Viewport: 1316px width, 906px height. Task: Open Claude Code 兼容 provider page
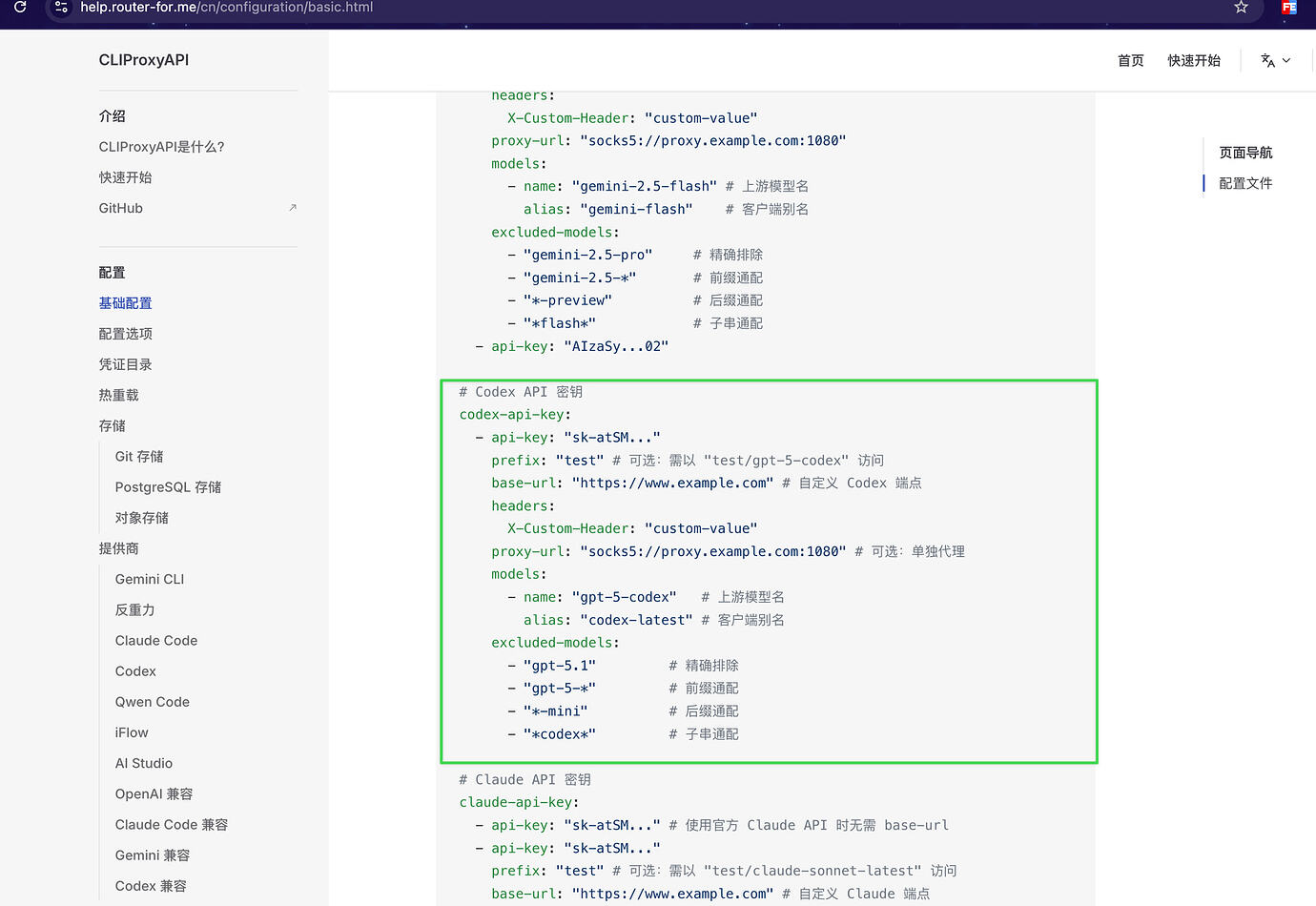click(172, 825)
